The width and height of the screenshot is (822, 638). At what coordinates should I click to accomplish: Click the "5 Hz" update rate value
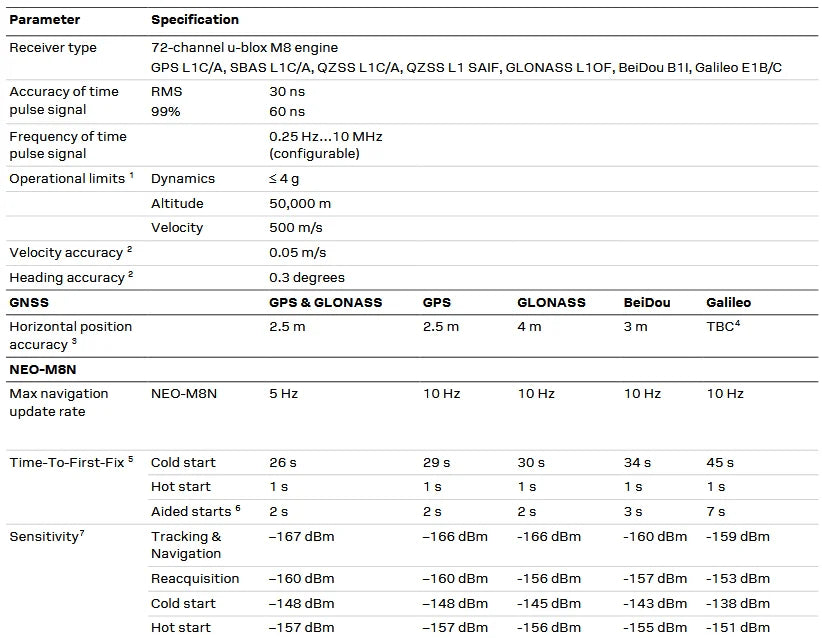coord(284,394)
